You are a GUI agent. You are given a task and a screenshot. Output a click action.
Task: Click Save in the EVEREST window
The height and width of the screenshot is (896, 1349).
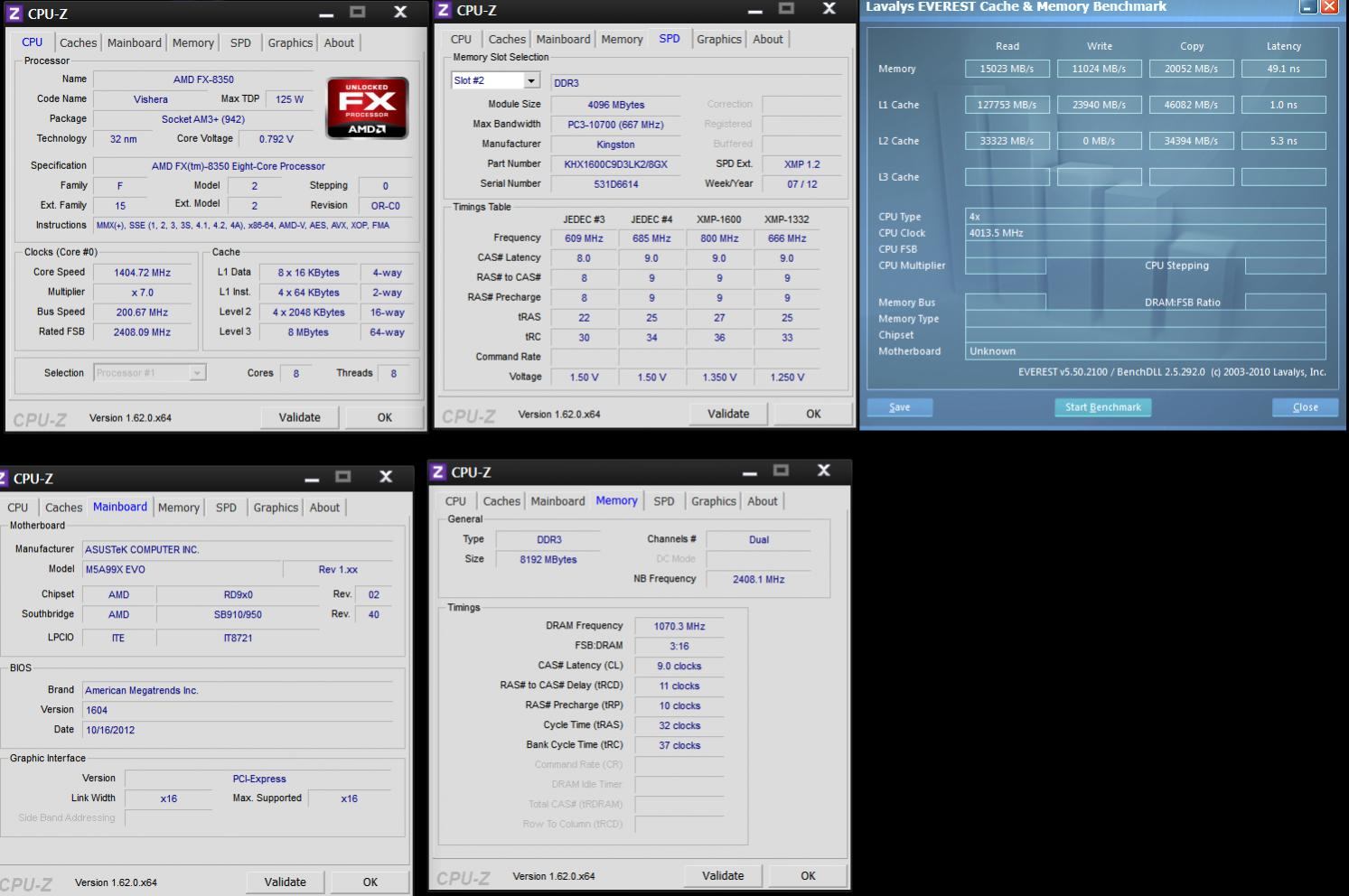(x=900, y=407)
